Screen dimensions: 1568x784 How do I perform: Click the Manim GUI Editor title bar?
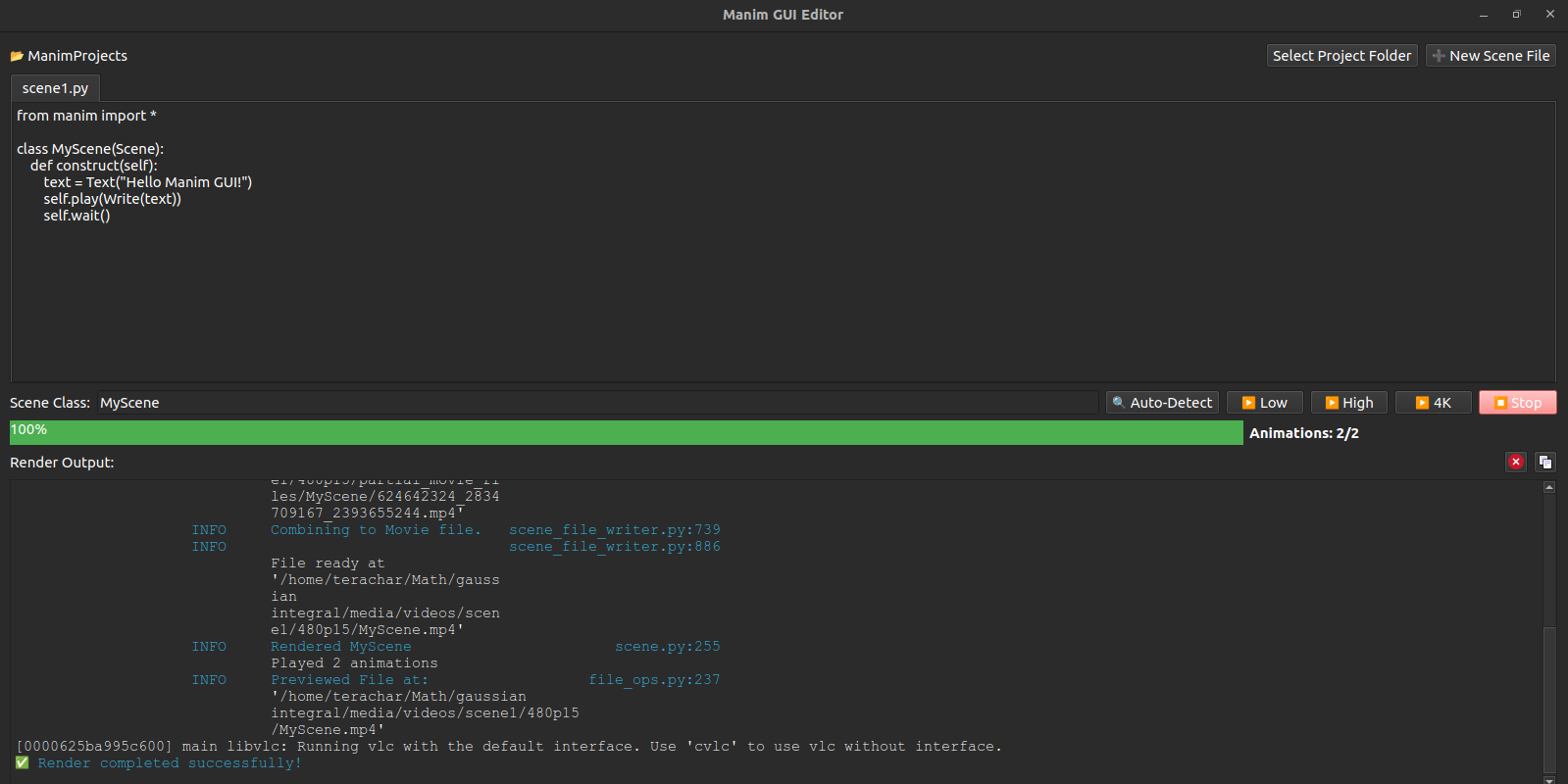click(783, 15)
